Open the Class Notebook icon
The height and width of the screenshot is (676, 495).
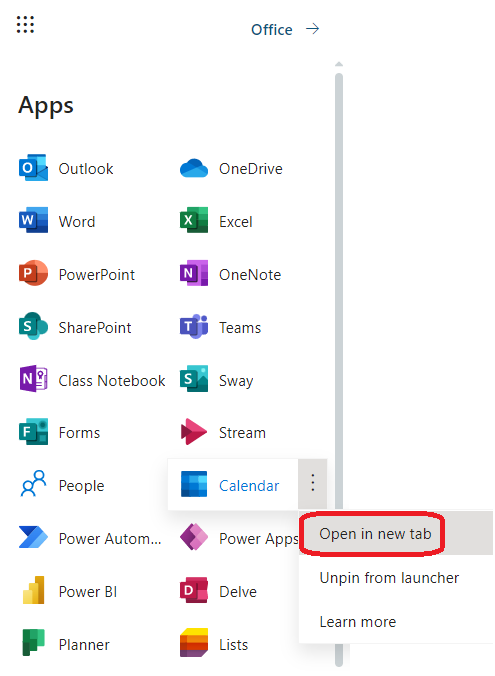33,379
